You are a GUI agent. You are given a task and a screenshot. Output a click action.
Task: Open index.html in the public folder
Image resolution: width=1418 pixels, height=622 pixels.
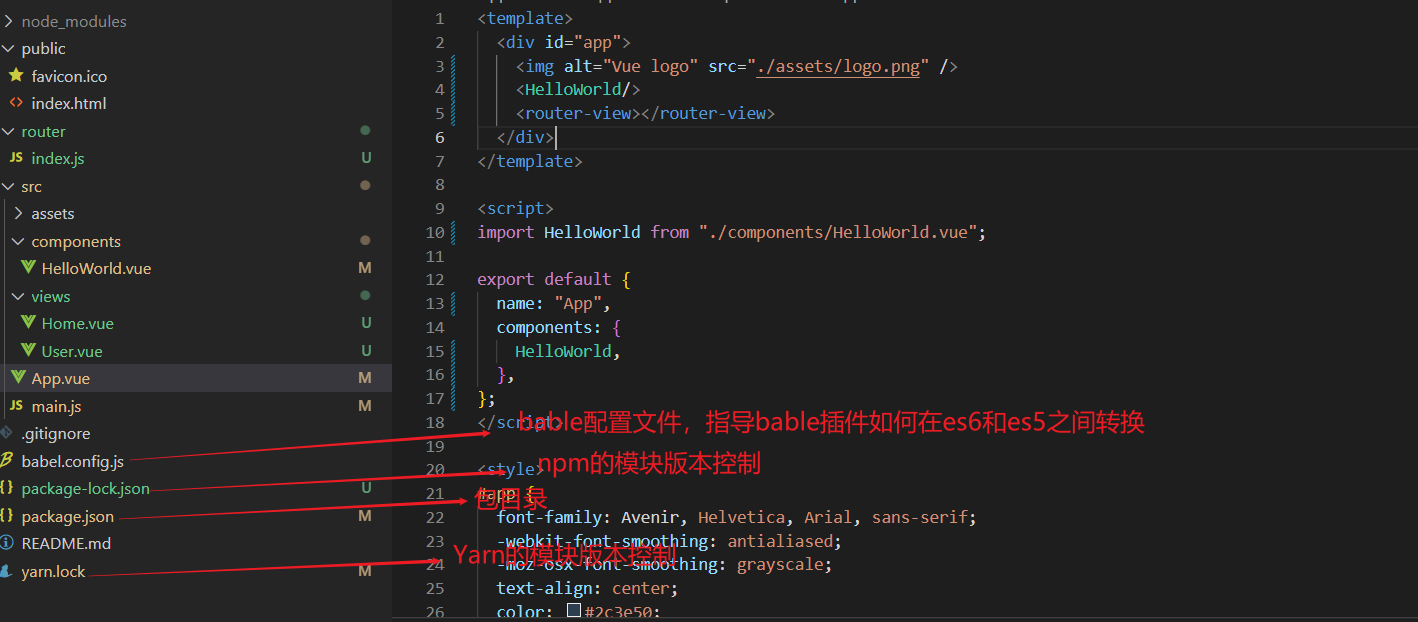point(68,103)
